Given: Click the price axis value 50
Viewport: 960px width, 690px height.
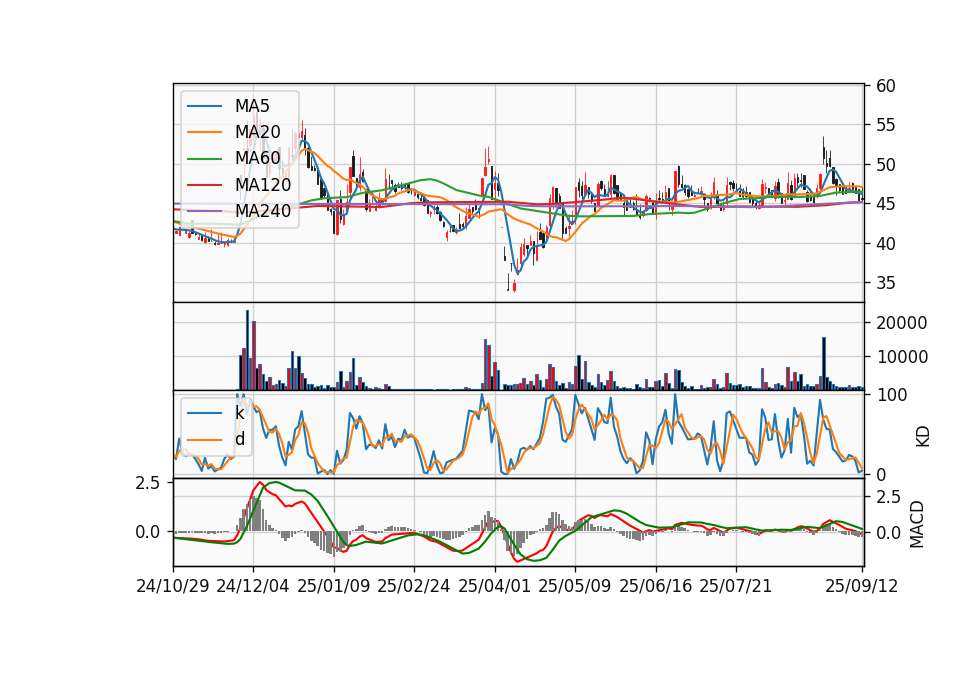Looking at the screenshot, I should coord(886,165).
